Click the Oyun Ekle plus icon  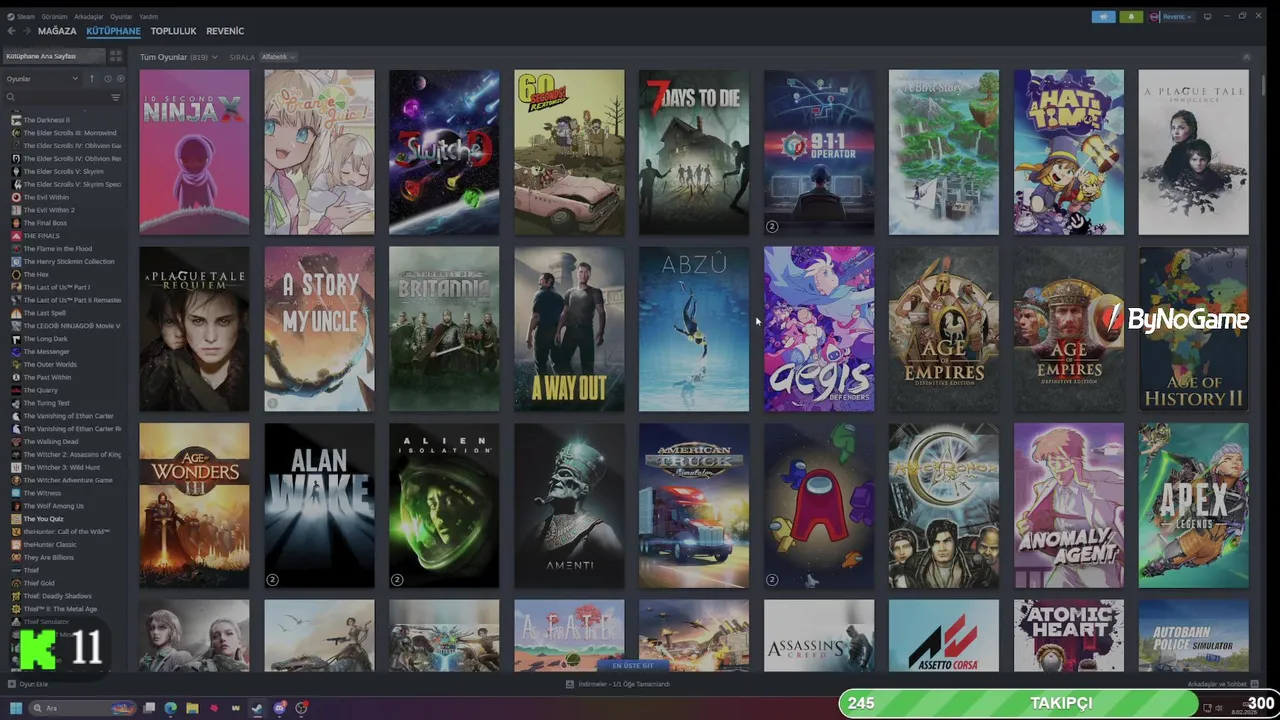[12, 684]
